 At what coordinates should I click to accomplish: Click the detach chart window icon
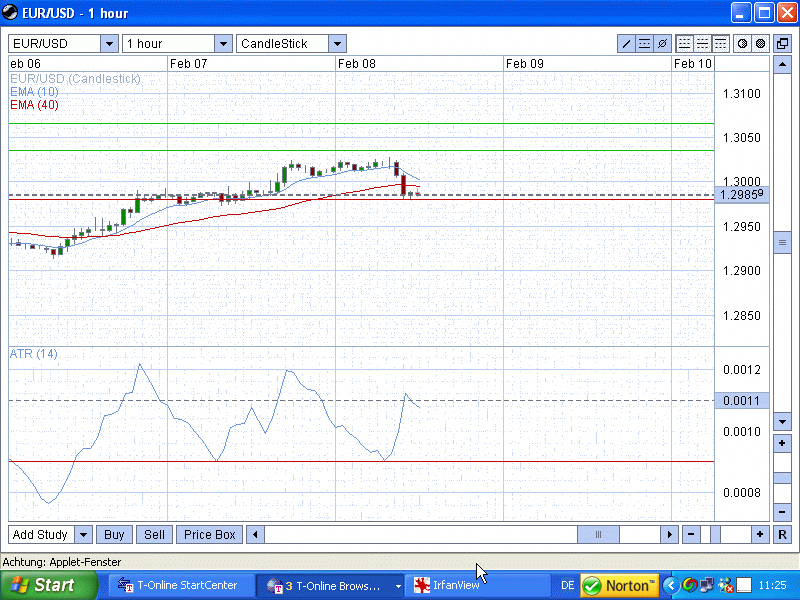[x=782, y=44]
